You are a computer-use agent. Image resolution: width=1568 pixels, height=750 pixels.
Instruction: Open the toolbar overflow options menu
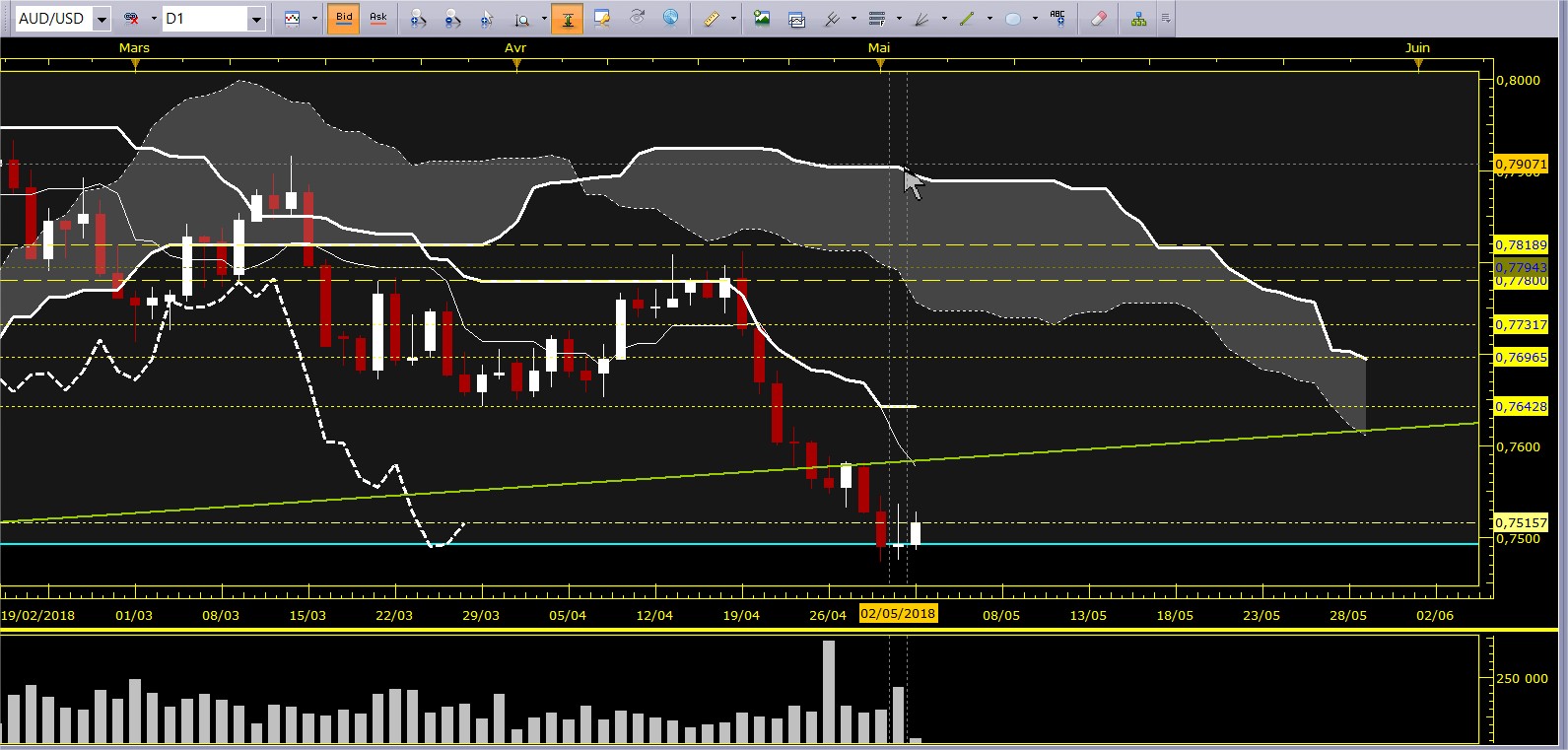click(x=1166, y=18)
